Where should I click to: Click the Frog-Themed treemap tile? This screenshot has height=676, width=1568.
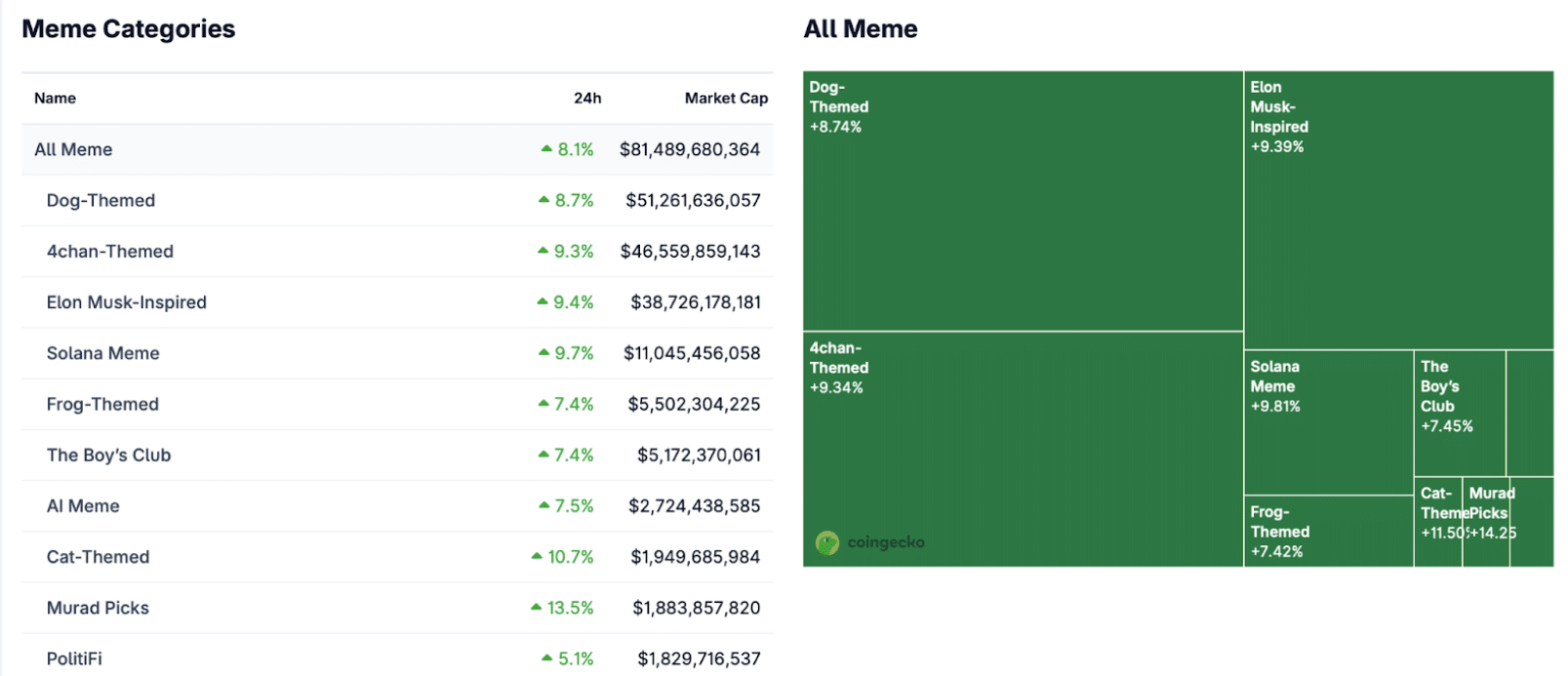click(x=1327, y=532)
